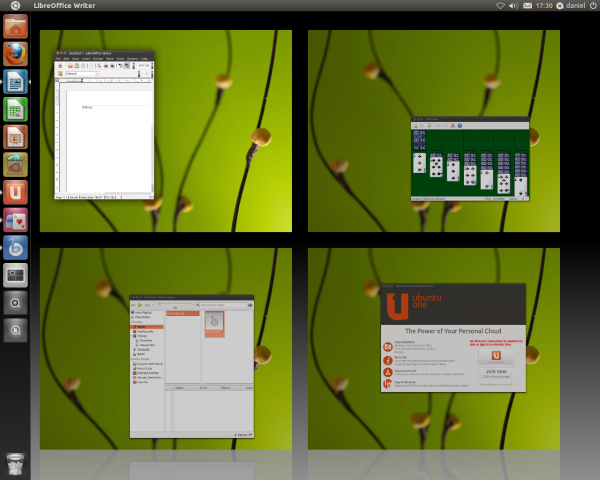Click the Join now button in Ubuntu One
The height and width of the screenshot is (480, 600).
click(497, 370)
